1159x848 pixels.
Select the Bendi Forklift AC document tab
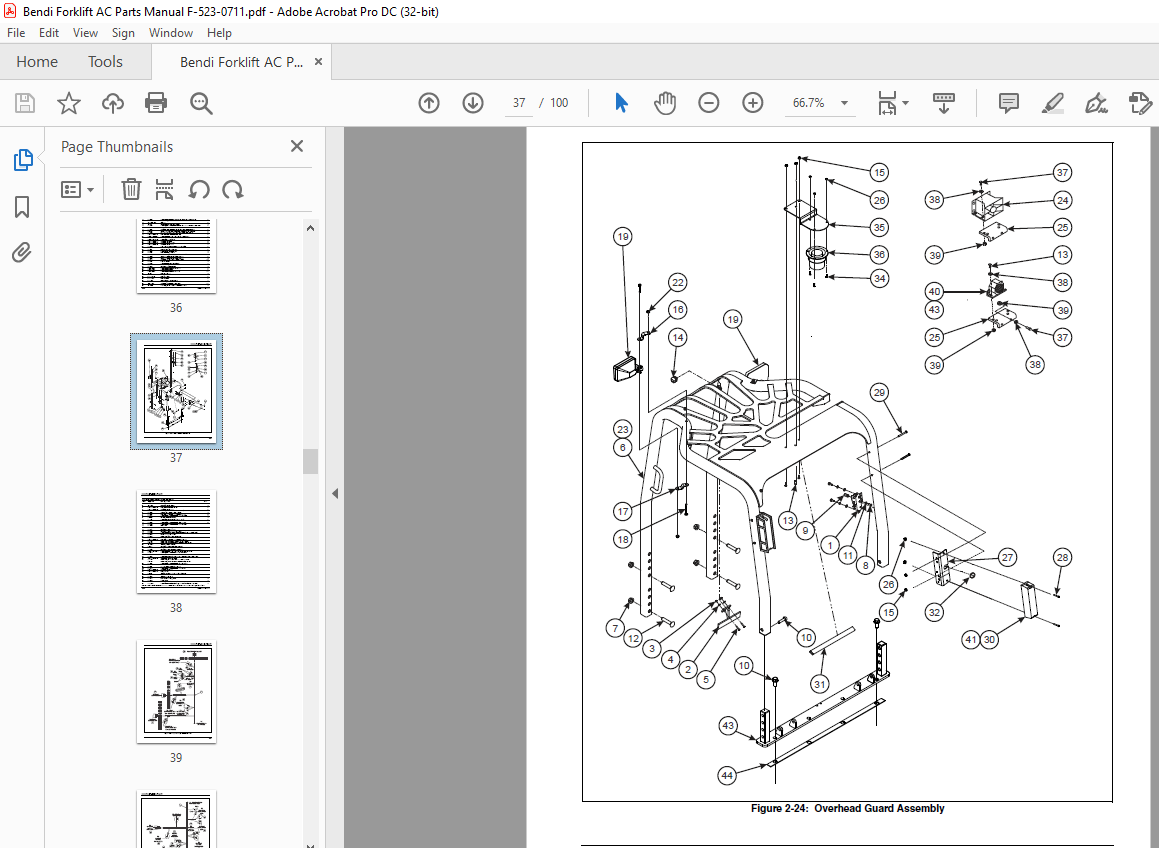coord(241,62)
